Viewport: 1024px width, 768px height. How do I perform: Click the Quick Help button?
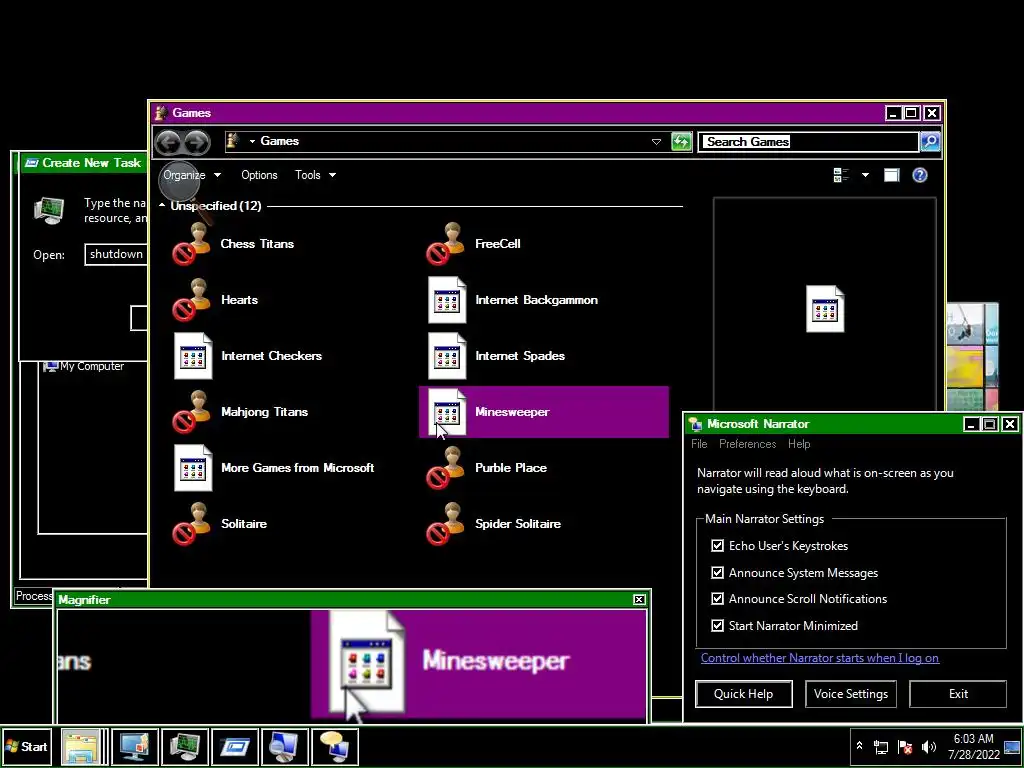(x=744, y=694)
